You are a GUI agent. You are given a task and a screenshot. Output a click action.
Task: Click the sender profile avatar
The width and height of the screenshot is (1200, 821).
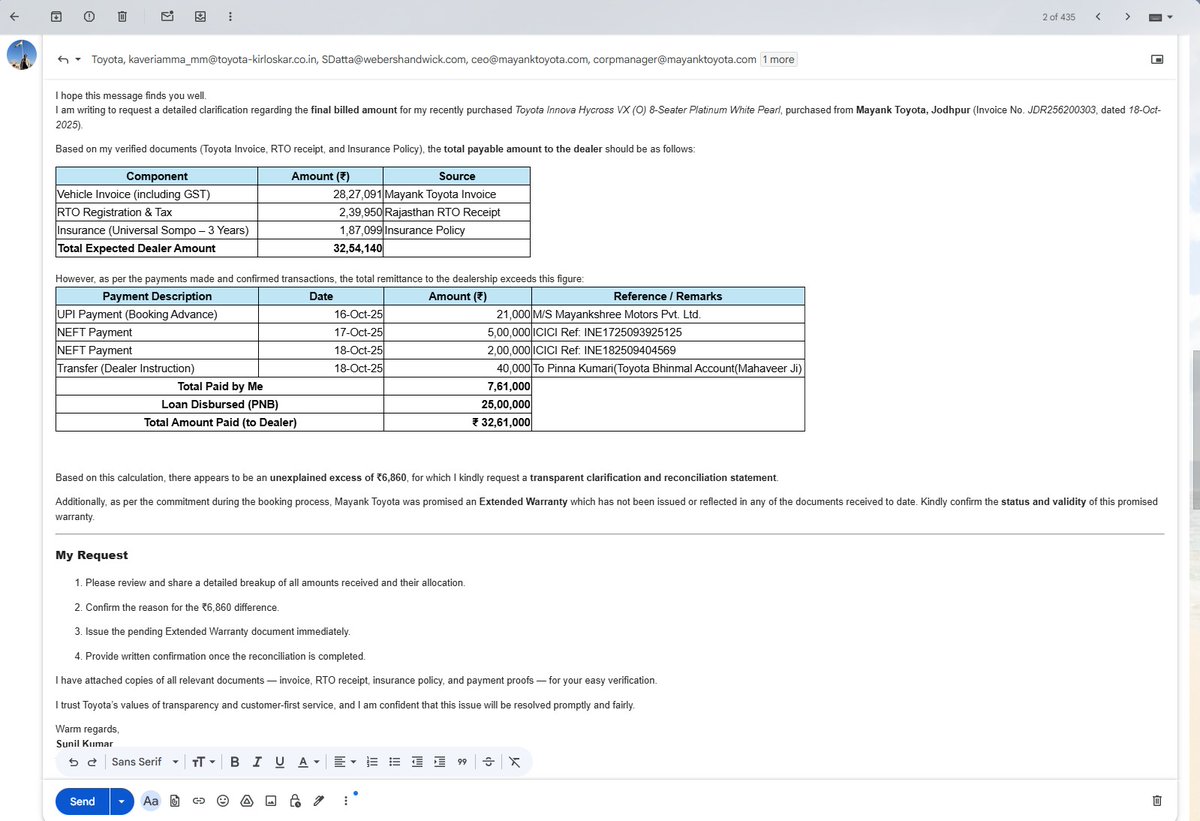pyautogui.click(x=22, y=55)
